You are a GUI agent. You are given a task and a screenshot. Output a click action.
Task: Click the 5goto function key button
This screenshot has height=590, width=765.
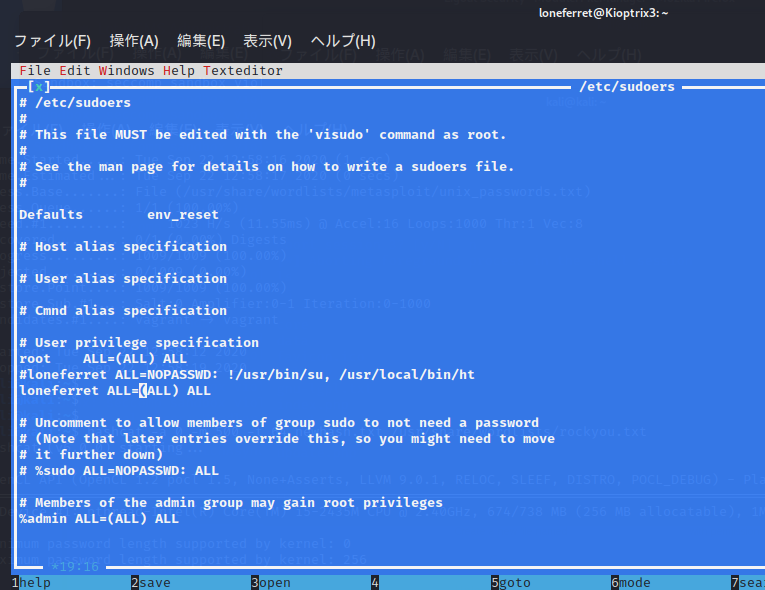(511, 583)
